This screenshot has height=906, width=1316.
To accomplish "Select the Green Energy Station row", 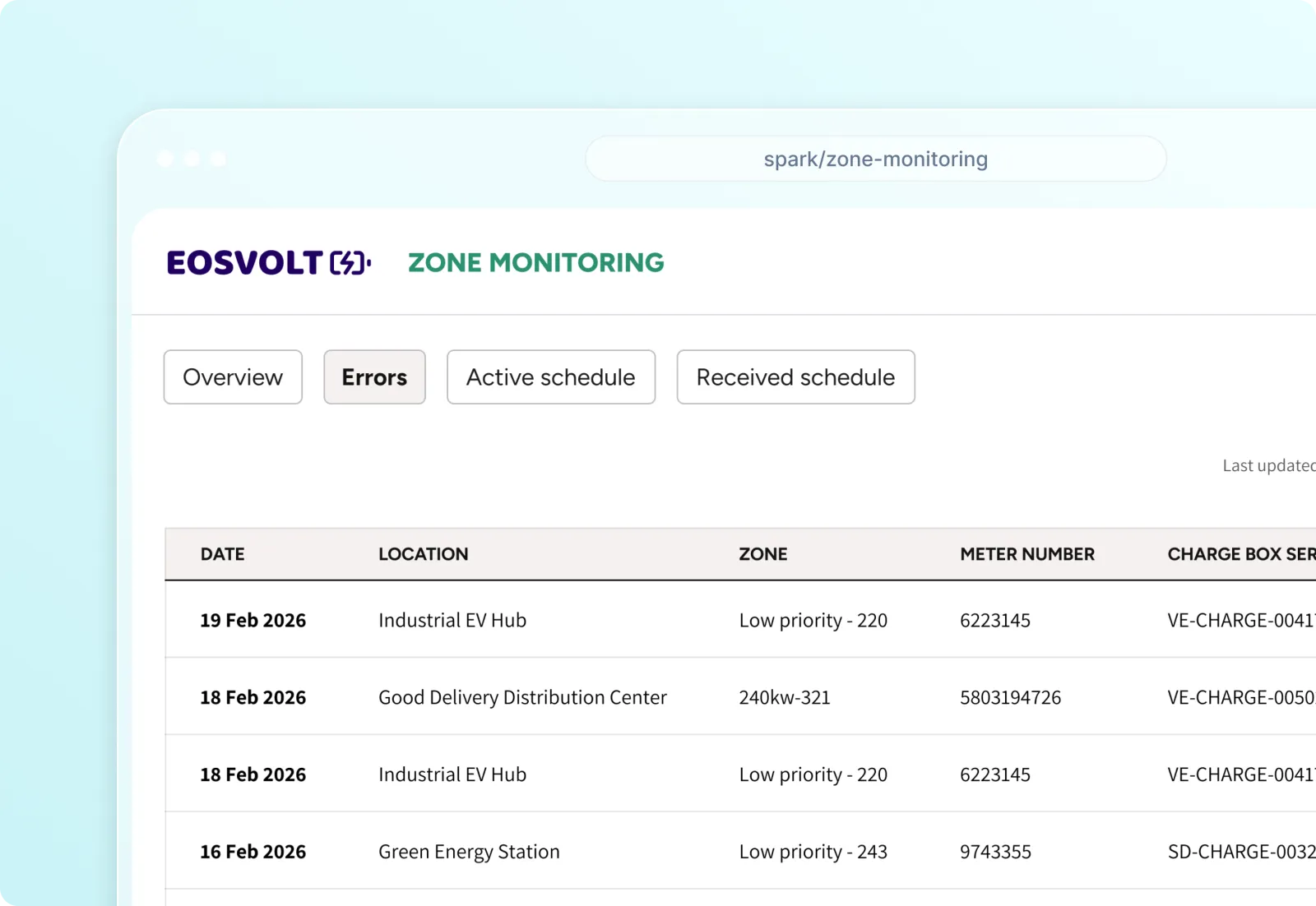I will click(469, 853).
